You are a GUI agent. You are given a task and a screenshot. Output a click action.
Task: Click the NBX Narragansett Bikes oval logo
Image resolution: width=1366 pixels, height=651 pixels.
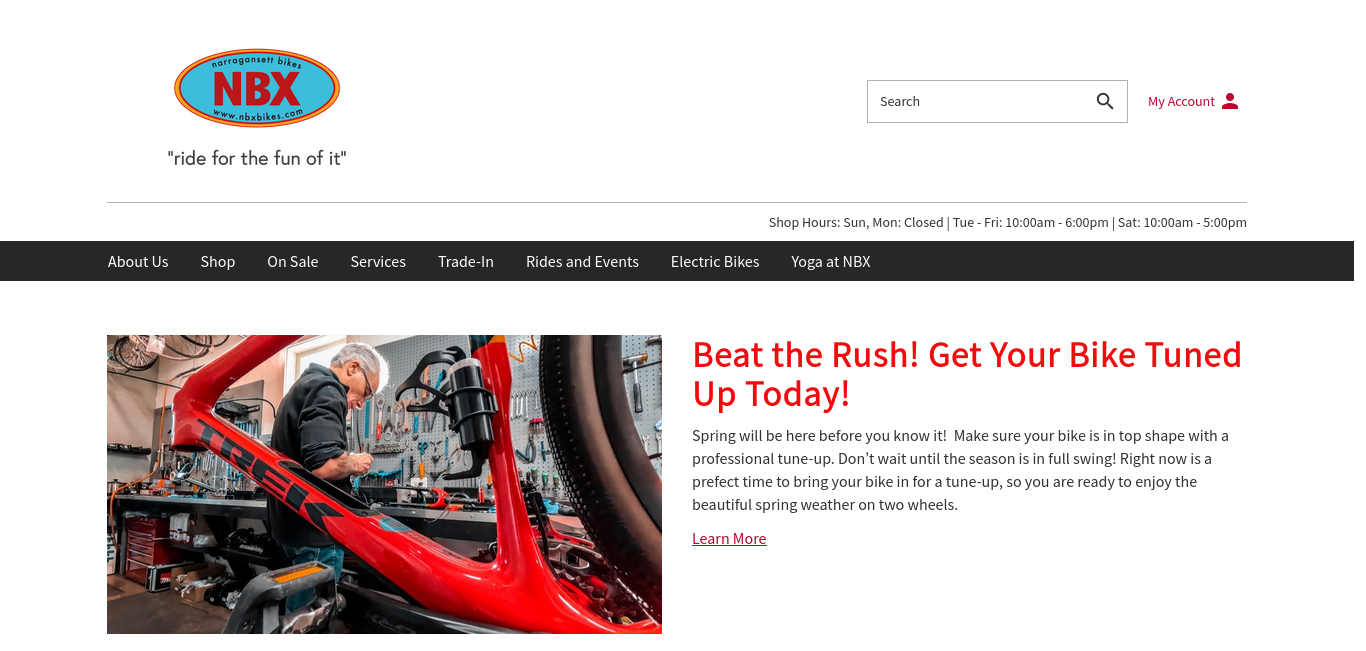pyautogui.click(x=257, y=88)
